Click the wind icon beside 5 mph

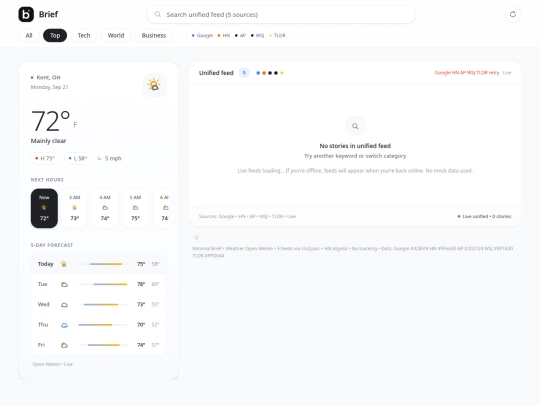[100, 158]
